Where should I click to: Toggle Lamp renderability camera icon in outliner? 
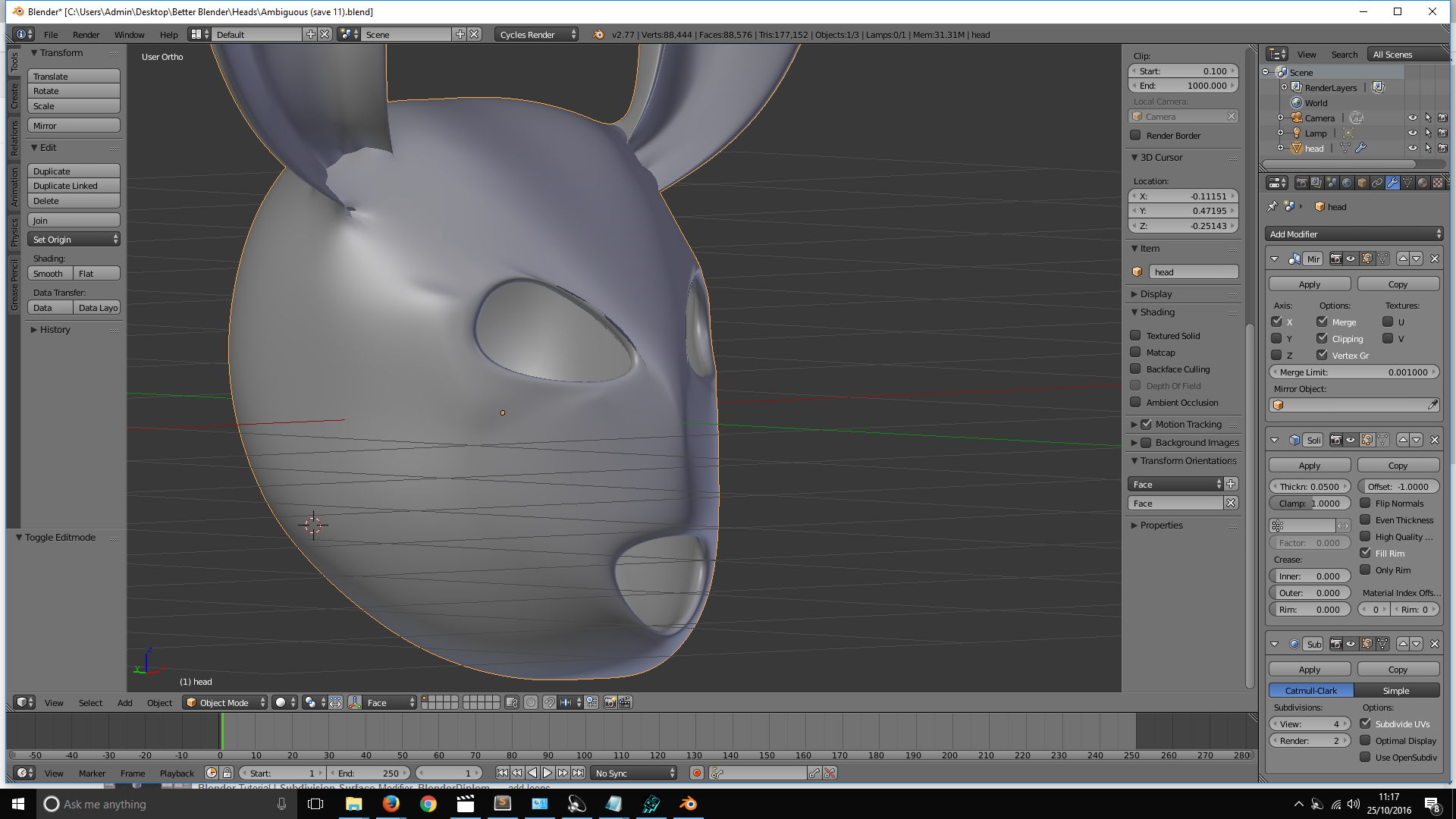pos(1442,133)
